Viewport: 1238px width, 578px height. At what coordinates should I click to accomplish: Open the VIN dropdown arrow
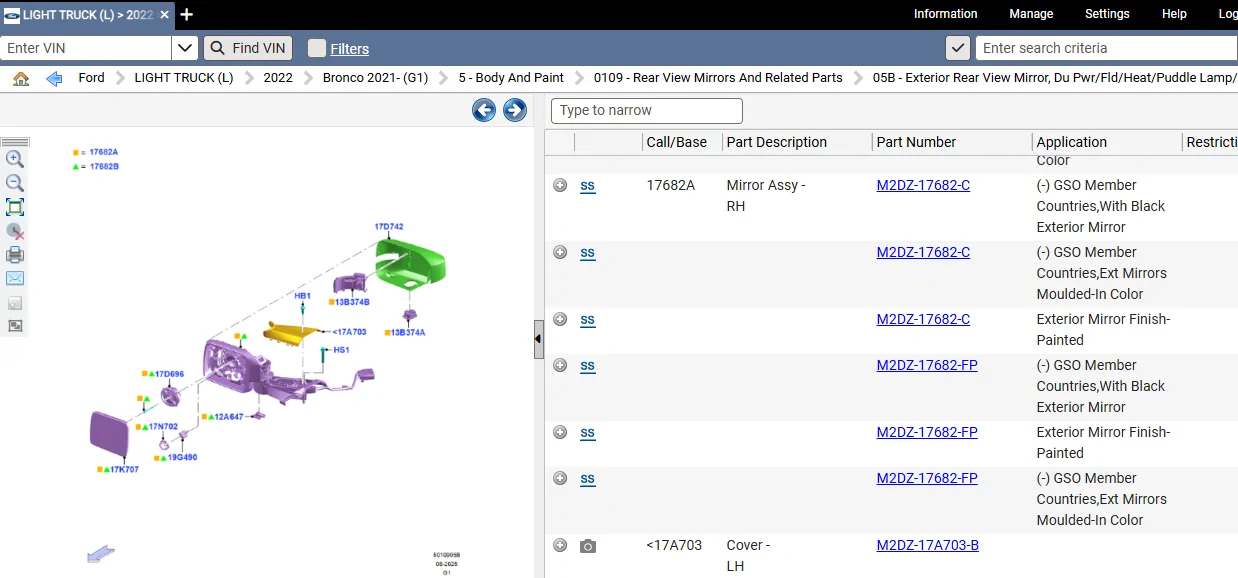(185, 48)
